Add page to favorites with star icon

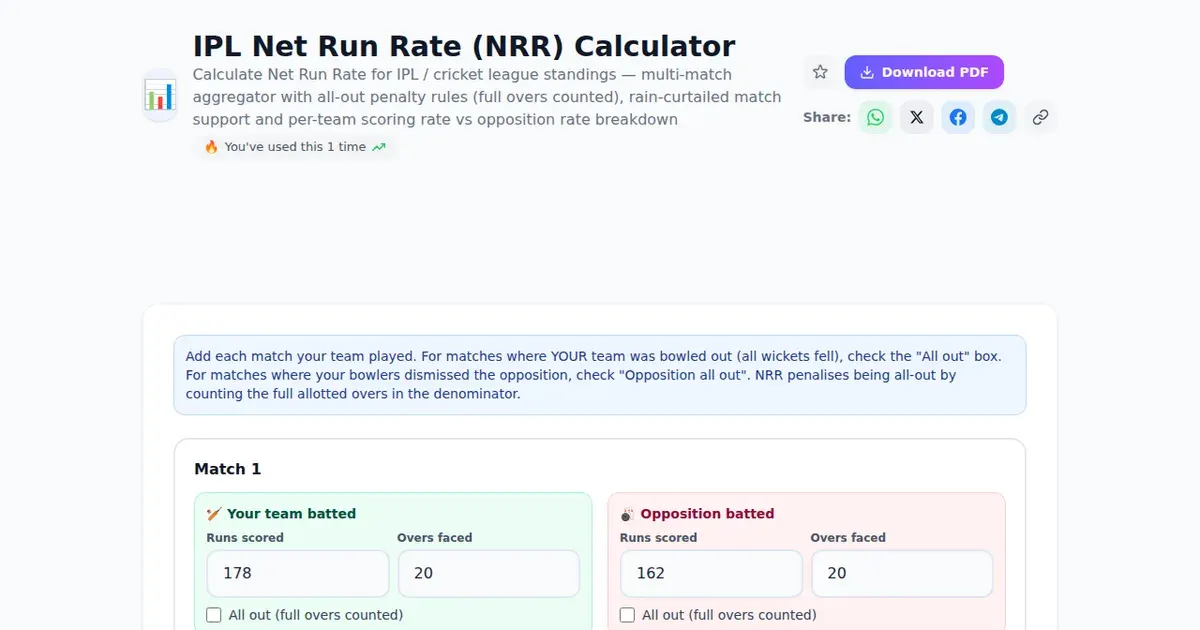coord(820,72)
